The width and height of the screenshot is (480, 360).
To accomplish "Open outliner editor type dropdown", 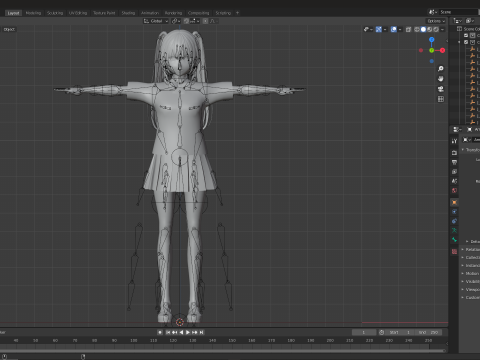I will click(458, 21).
